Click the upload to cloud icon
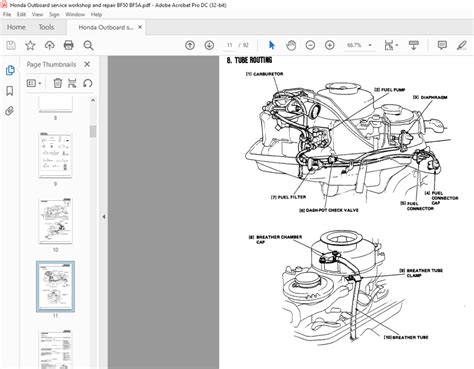The width and height of the screenshot is (474, 369). pos(50,45)
